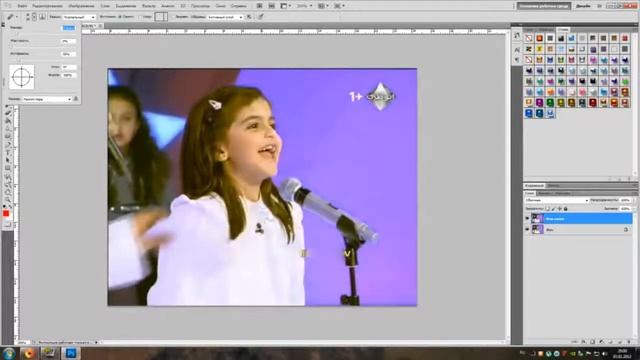Select the Sampled source radio button
The width and height of the screenshot is (640, 360).
pyautogui.click(x=119, y=17)
